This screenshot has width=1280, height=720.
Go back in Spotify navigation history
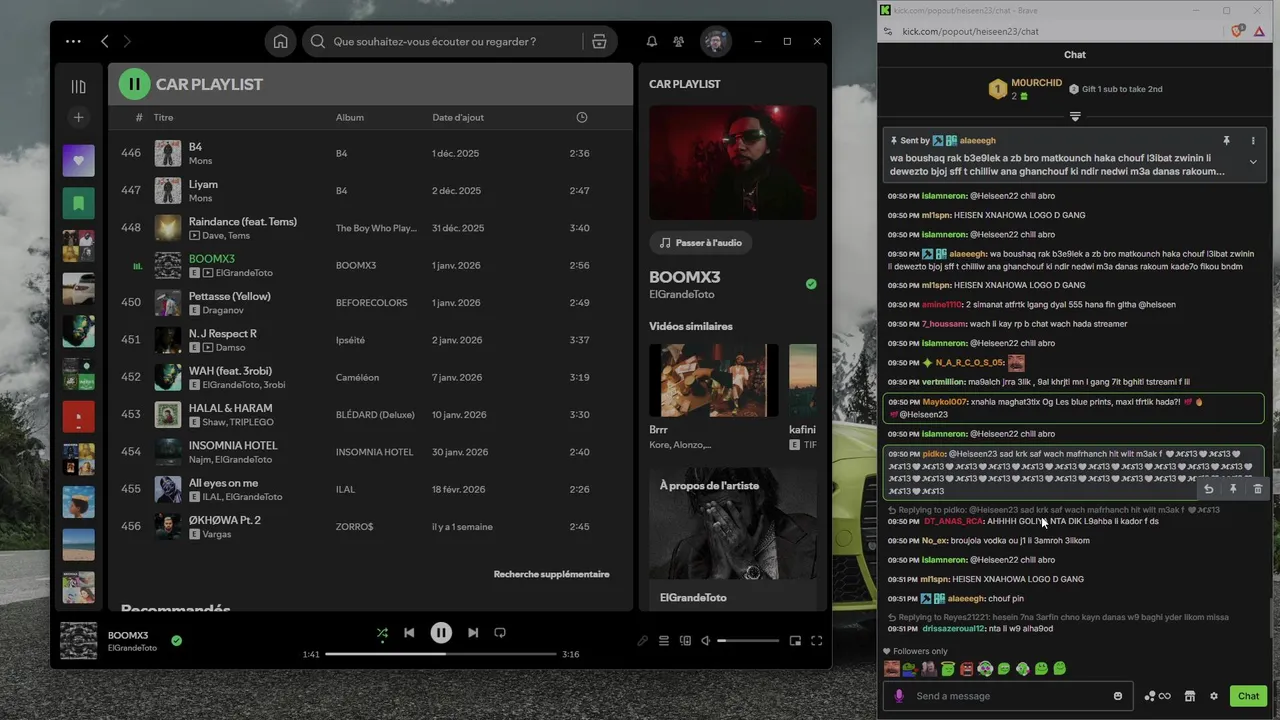pos(105,42)
